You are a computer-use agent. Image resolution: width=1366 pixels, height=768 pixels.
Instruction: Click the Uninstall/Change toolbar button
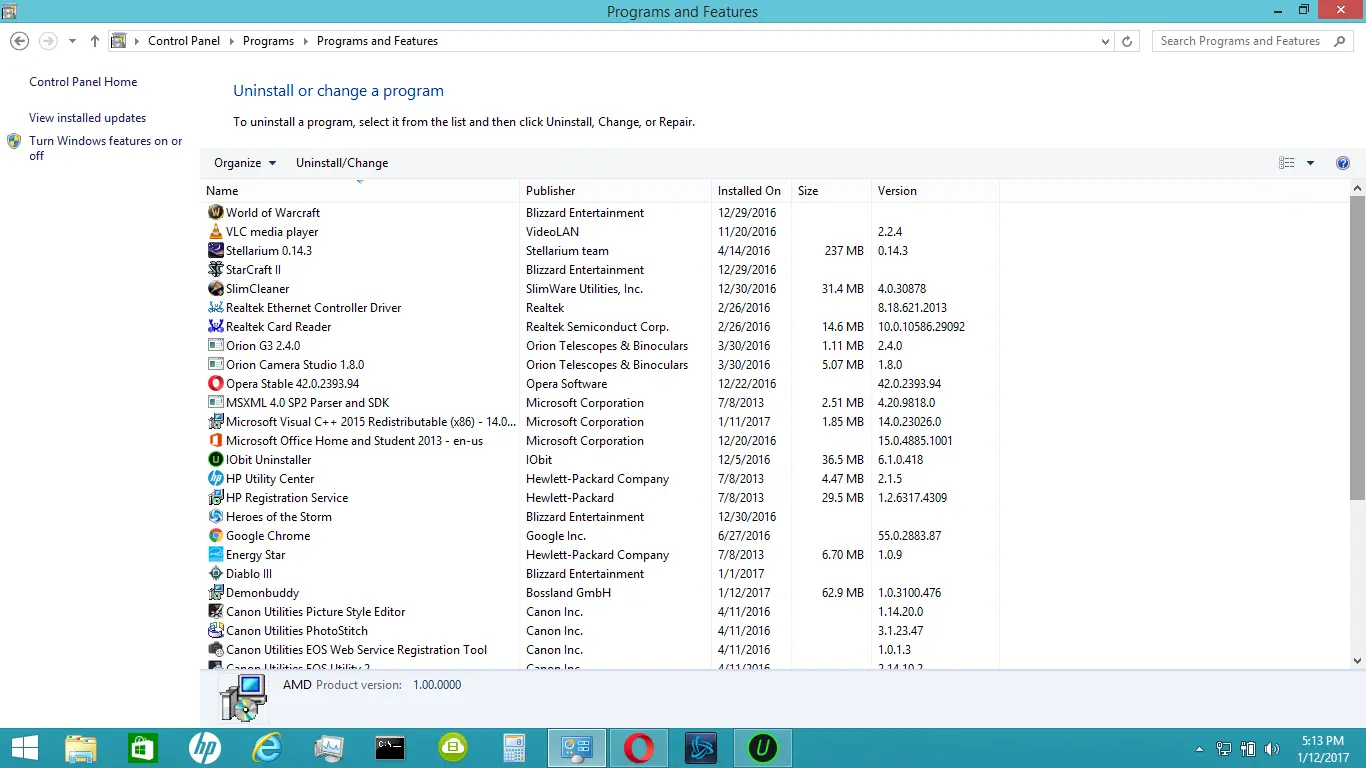pos(342,163)
